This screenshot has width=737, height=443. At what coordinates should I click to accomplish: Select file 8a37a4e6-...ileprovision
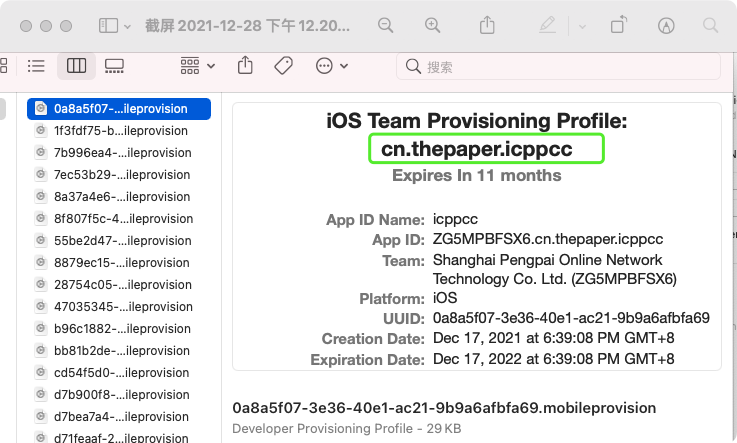coord(119,197)
